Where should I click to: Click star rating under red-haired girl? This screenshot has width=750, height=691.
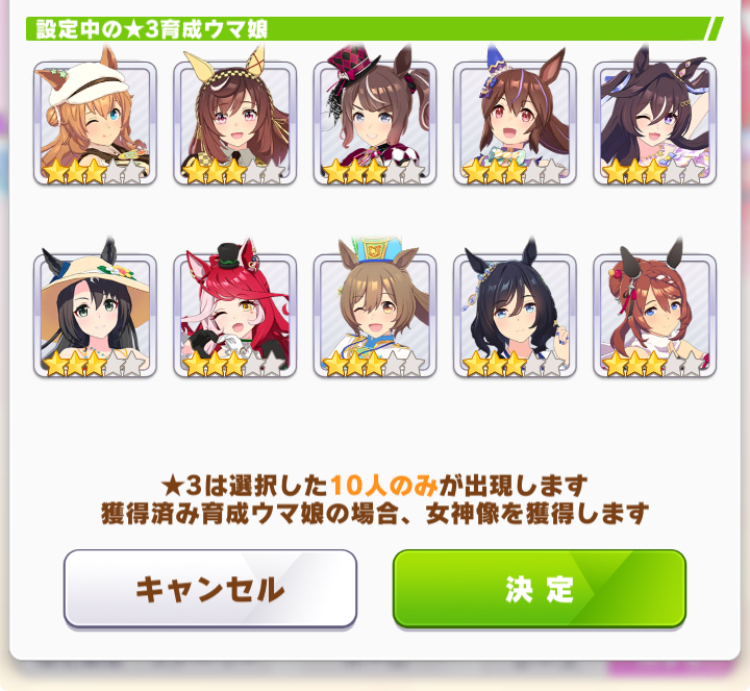[235, 364]
